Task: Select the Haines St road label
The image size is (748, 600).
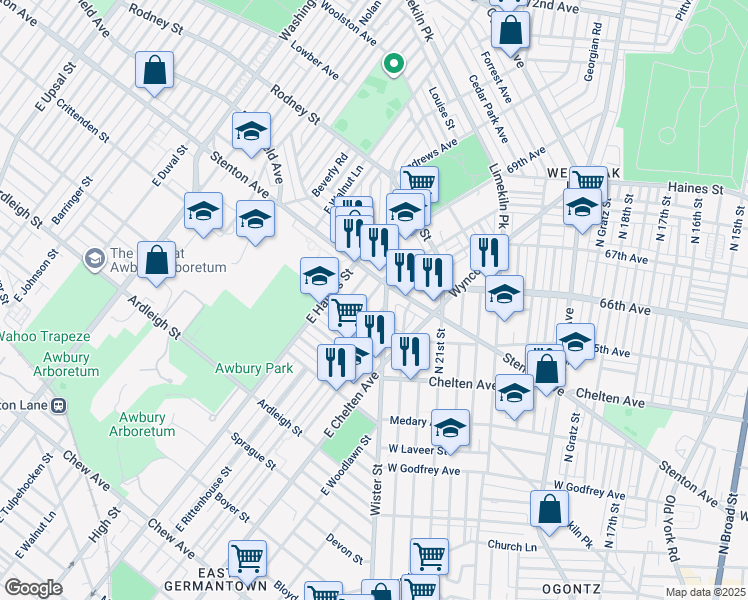Action: pos(696,188)
